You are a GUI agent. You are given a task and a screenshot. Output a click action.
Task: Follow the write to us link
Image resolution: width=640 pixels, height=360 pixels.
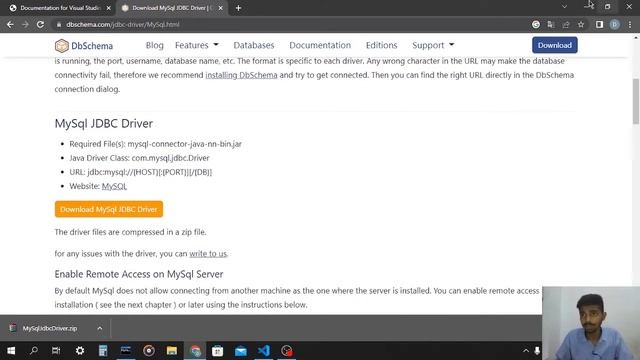208,253
